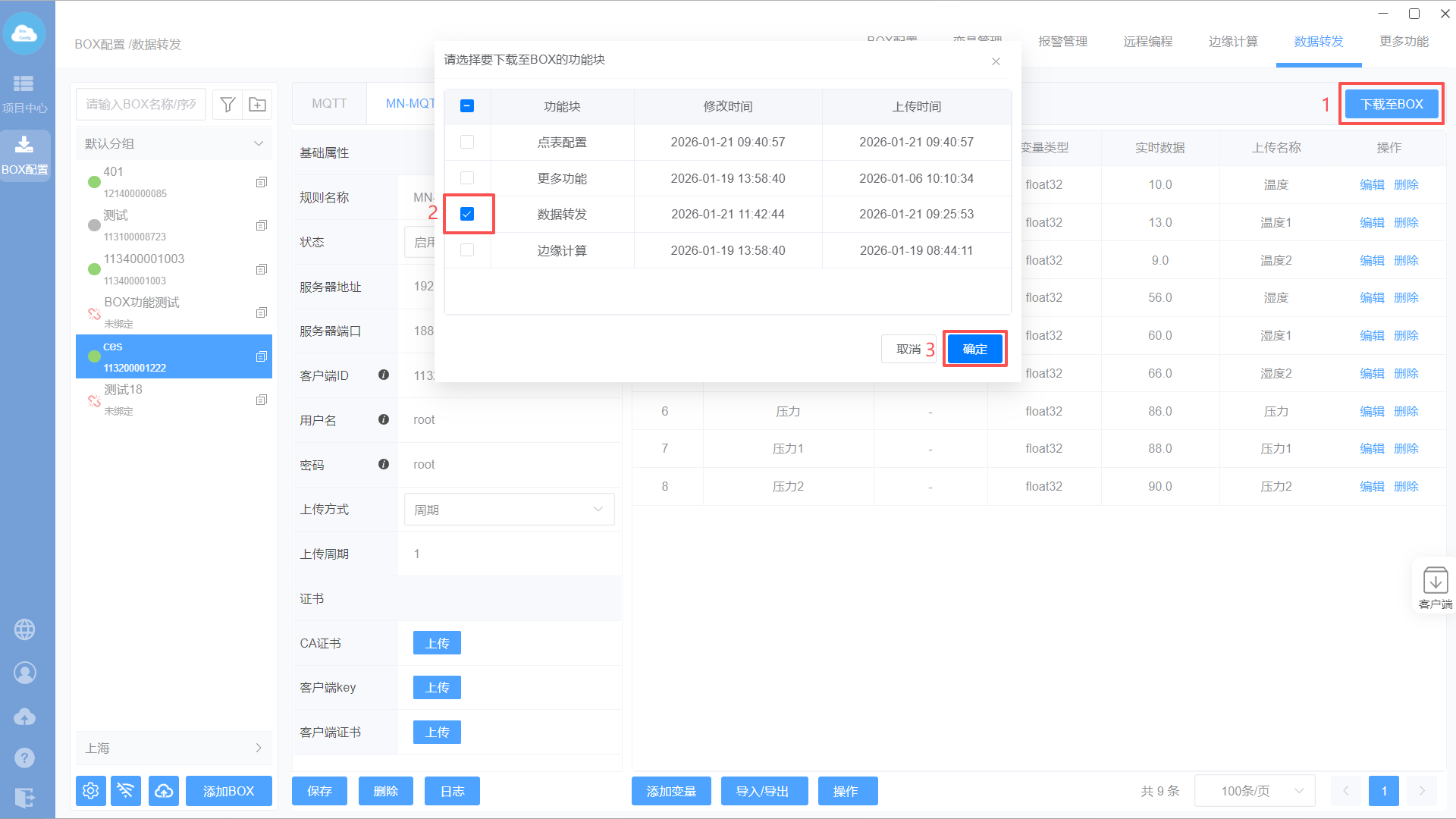
Task: Open the 上传方式 dropdown
Action: [509, 510]
